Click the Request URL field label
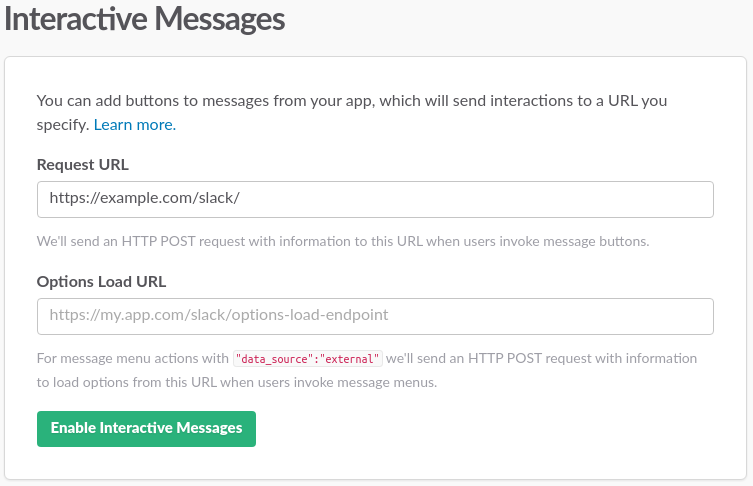 (83, 165)
